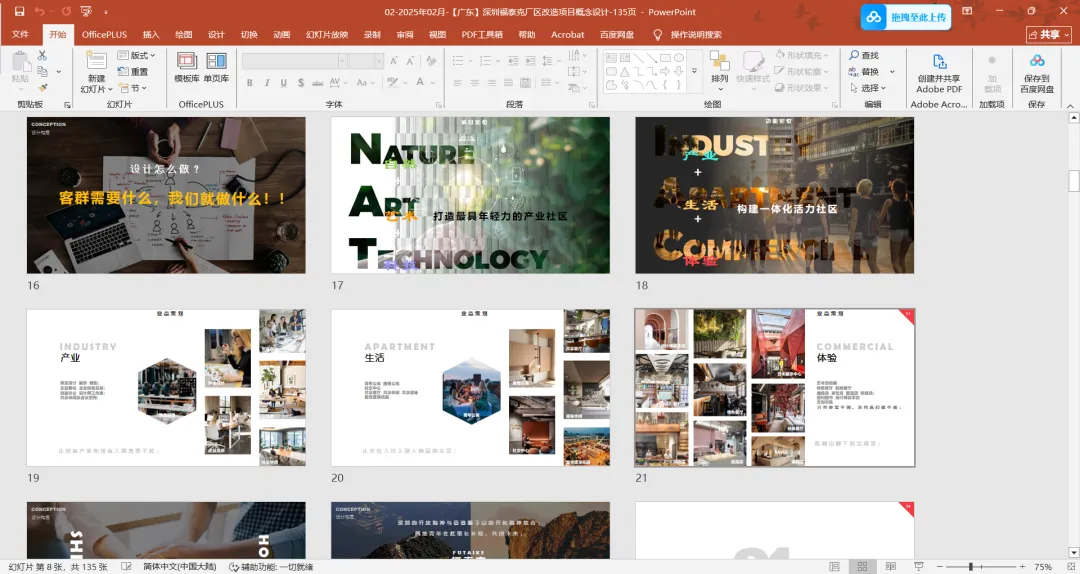Screen dimensions: 1080x574
Task: Click the vertical scrollbar thumb
Action: [x=1073, y=181]
